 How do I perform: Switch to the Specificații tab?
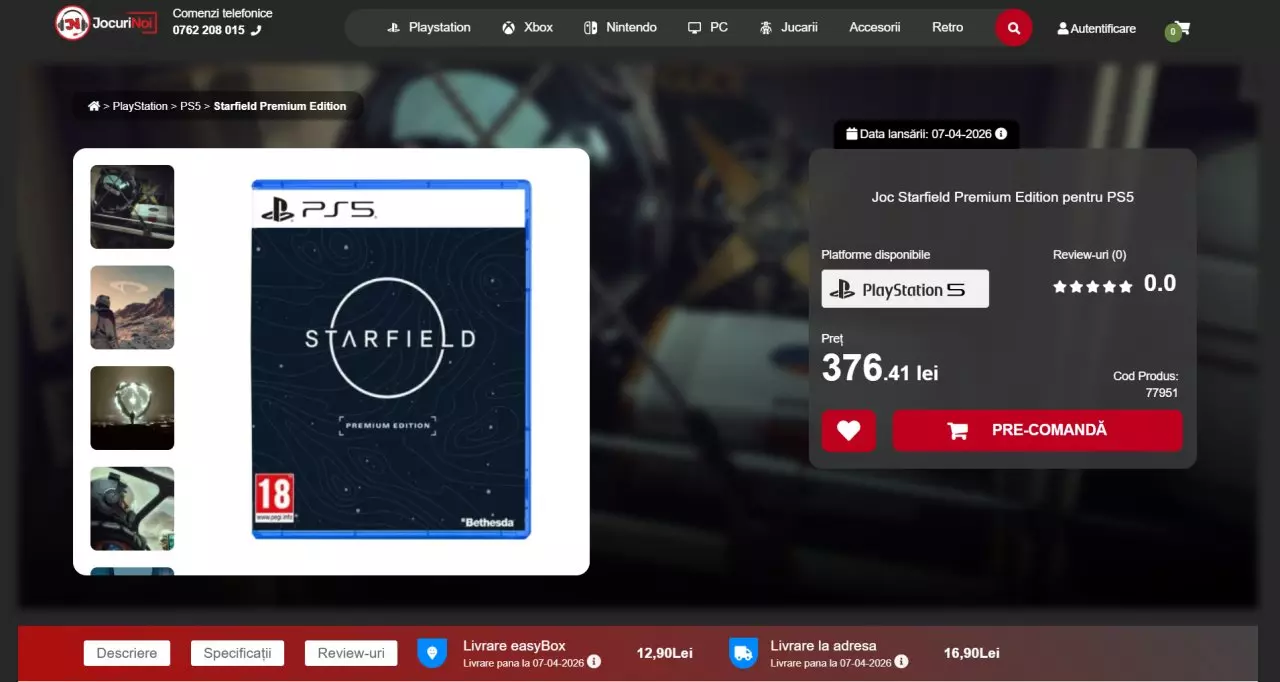click(238, 653)
